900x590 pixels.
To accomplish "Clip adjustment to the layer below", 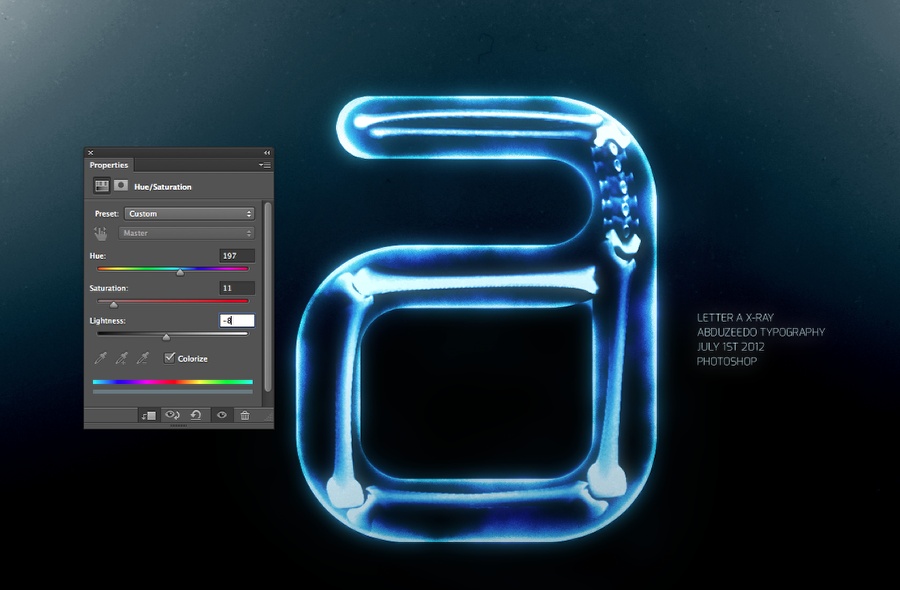I will [149, 416].
